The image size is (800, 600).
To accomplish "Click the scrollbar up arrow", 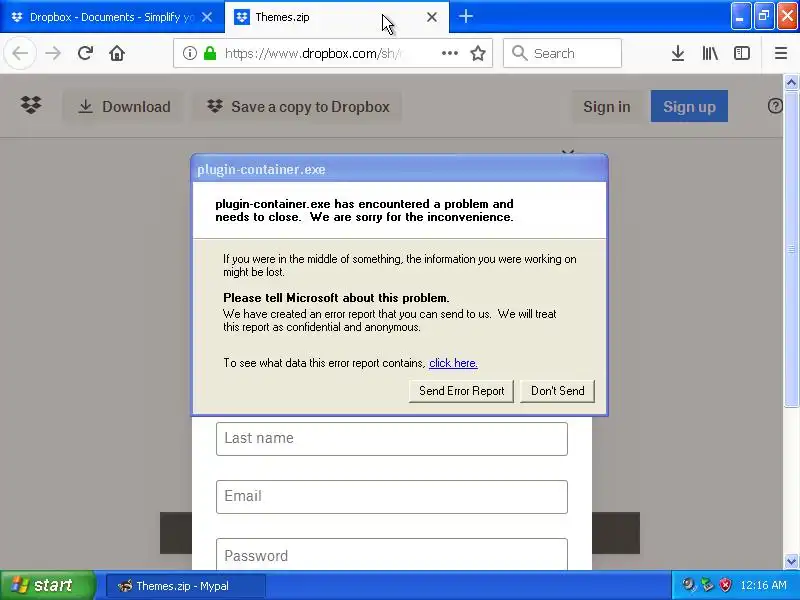I will (x=791, y=82).
